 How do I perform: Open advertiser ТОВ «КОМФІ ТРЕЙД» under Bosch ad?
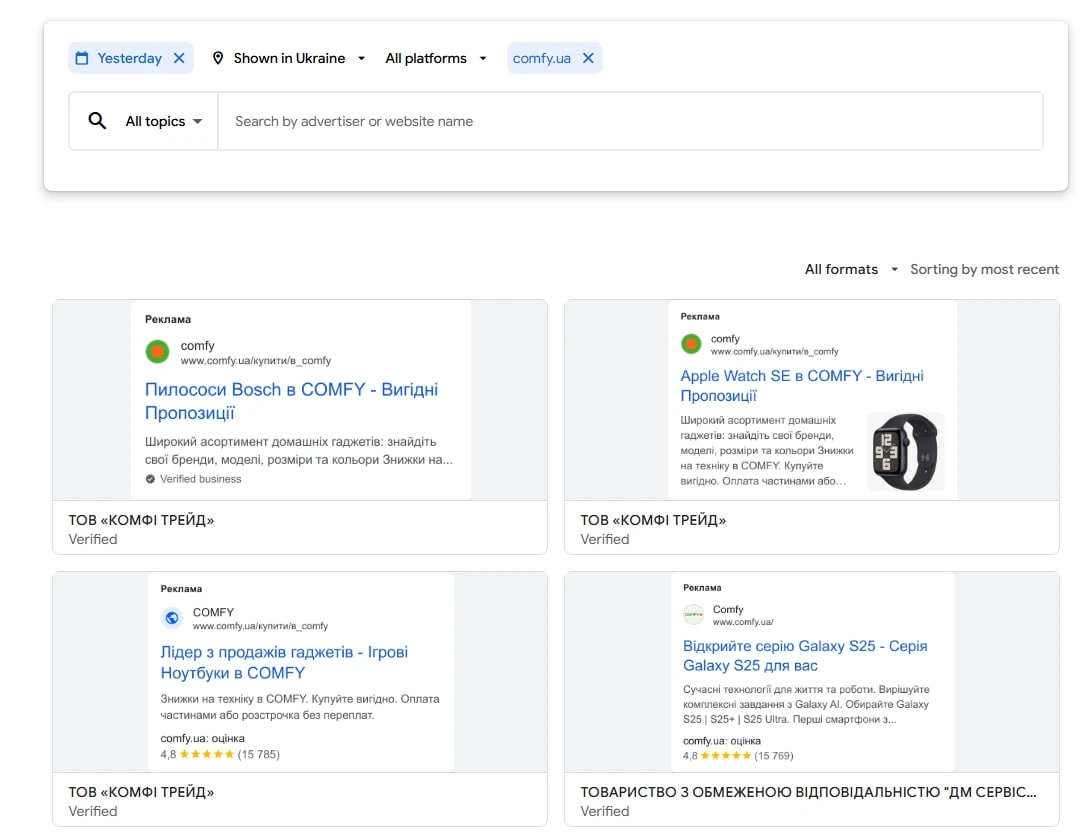pyautogui.click(x=141, y=520)
